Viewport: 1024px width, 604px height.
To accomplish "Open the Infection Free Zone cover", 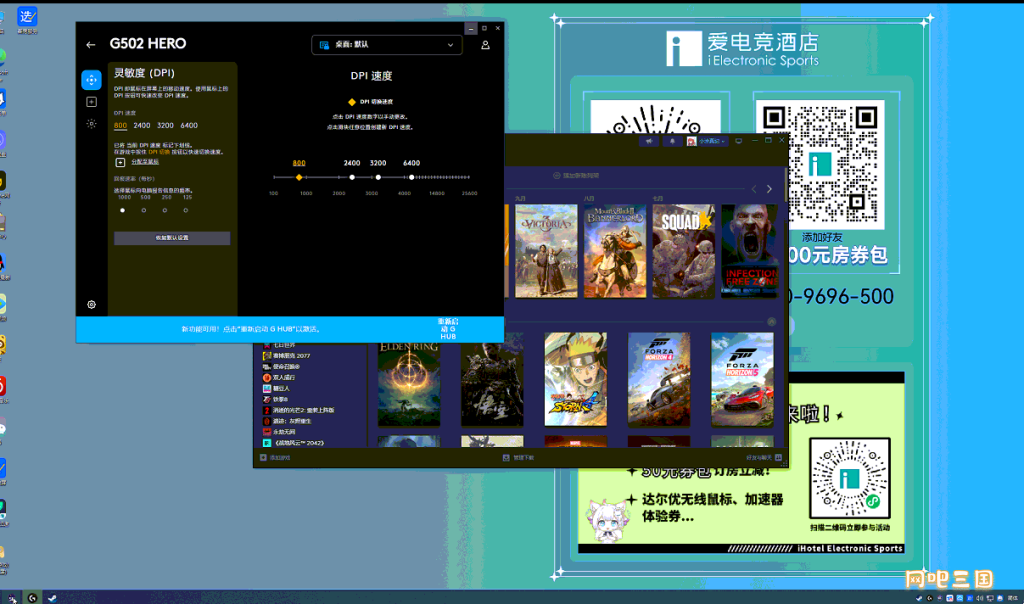I will 750,251.
